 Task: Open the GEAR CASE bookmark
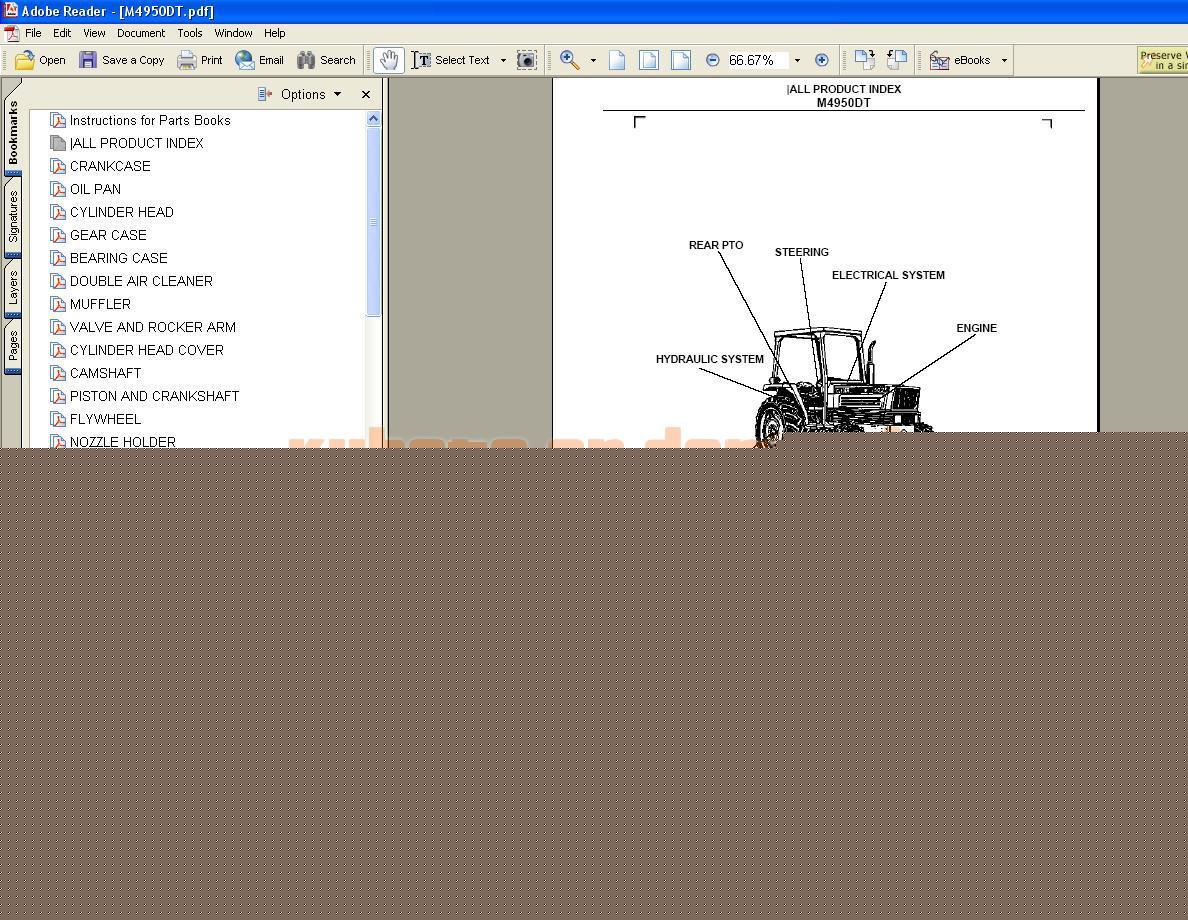(108, 235)
